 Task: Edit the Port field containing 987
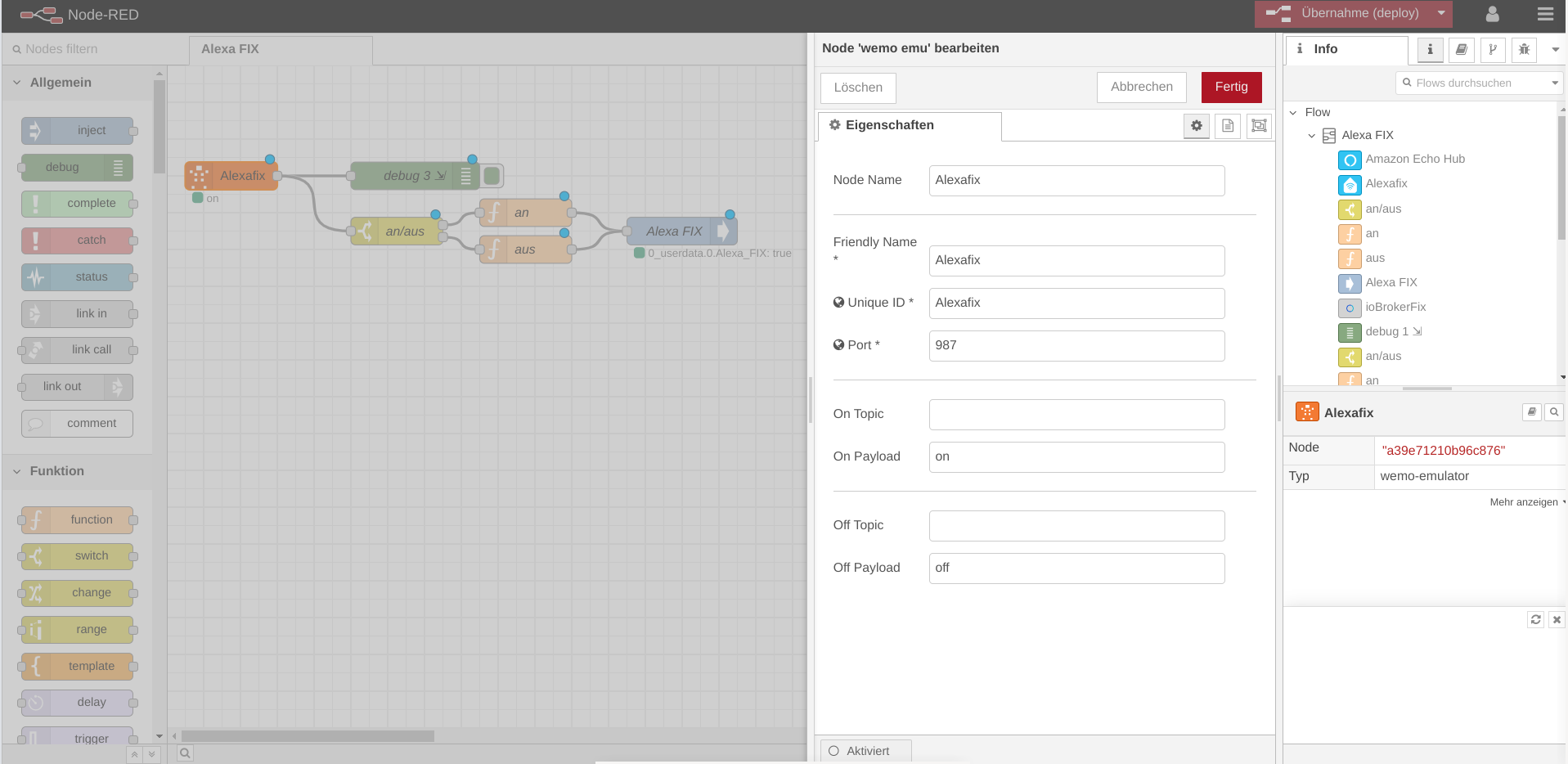pos(1076,345)
